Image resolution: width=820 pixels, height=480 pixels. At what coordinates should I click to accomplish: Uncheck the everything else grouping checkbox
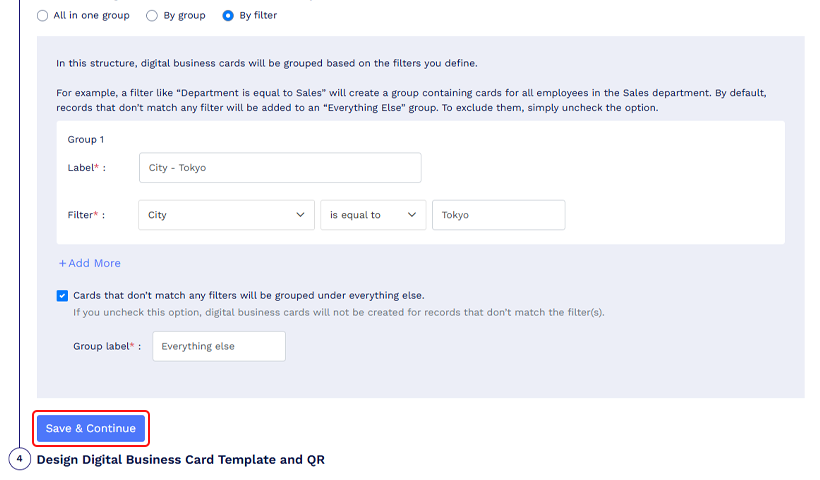pyautogui.click(x=62, y=296)
